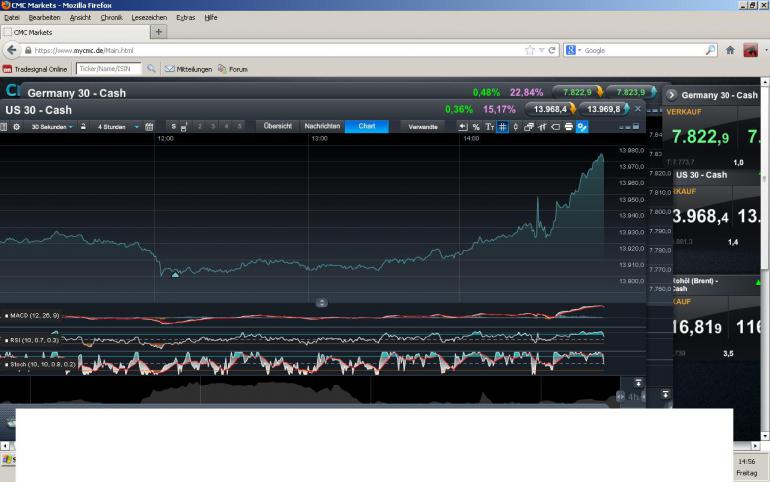Viewport: 770px width, 482px height.
Task: Click the save layout icon next to S
Action: tap(184, 127)
